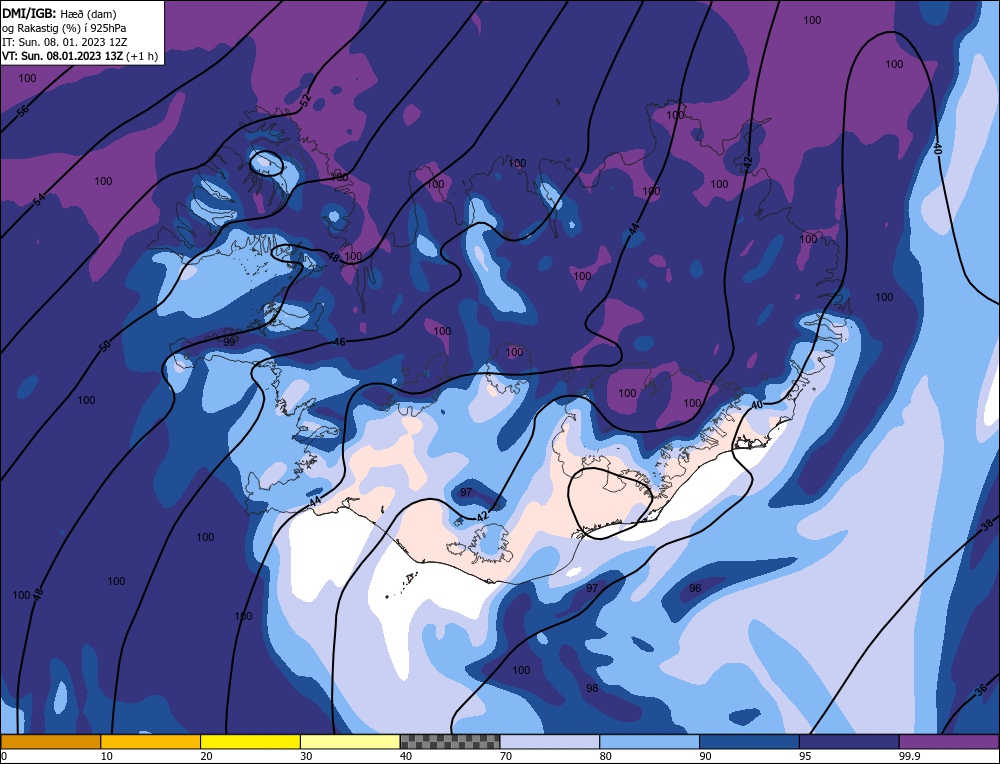
Task: Click the legend scale label "10"
Action: 107,756
